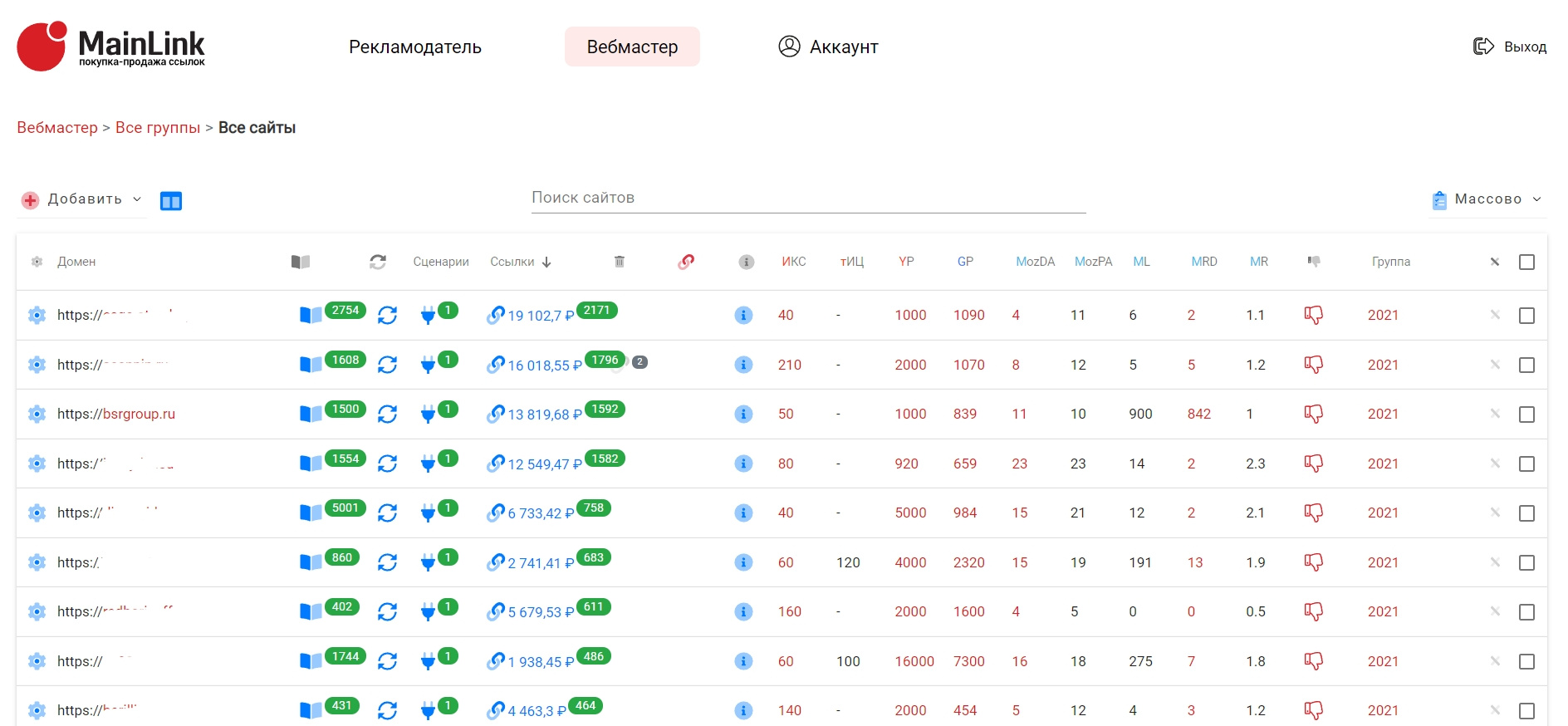
Task: Tick the checkbox in the first site row
Action: pyautogui.click(x=1526, y=315)
